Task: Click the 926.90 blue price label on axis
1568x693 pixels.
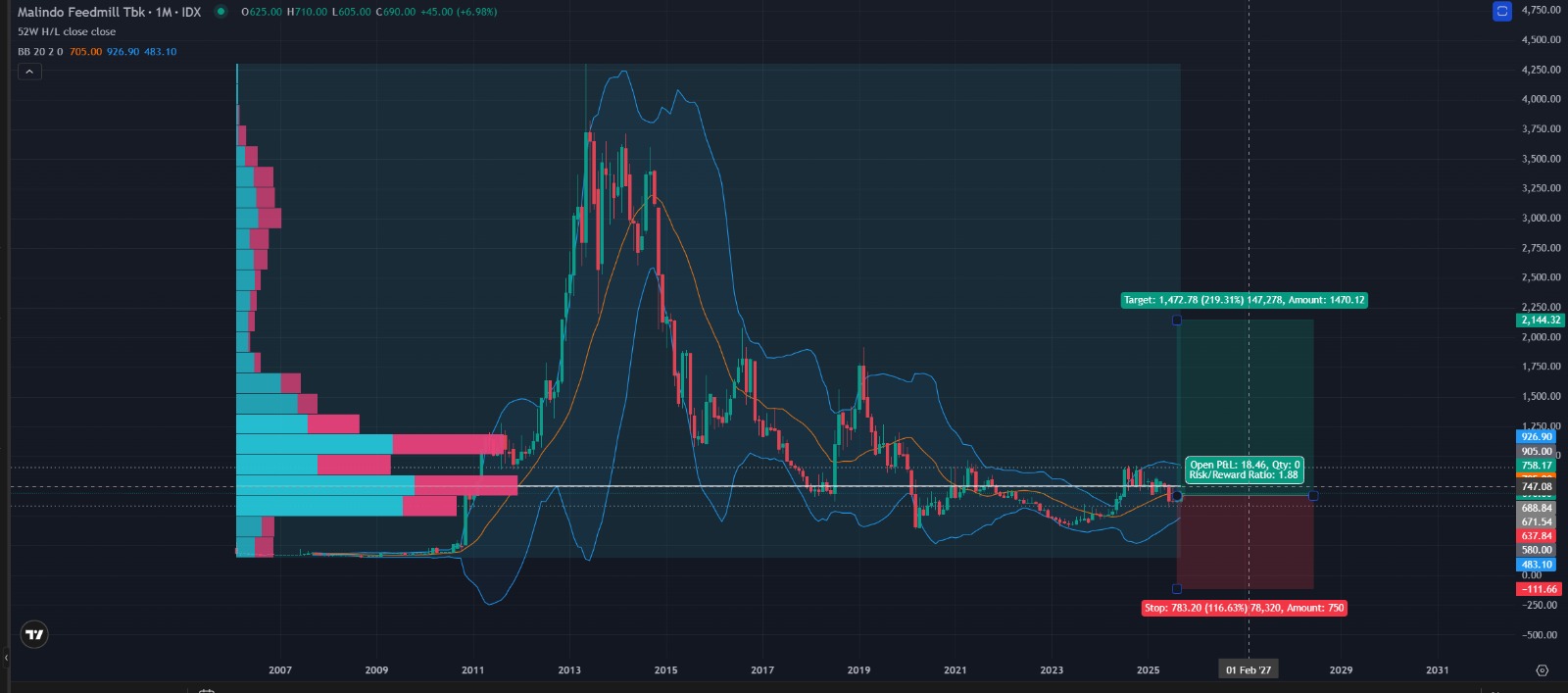Action: click(x=1537, y=437)
